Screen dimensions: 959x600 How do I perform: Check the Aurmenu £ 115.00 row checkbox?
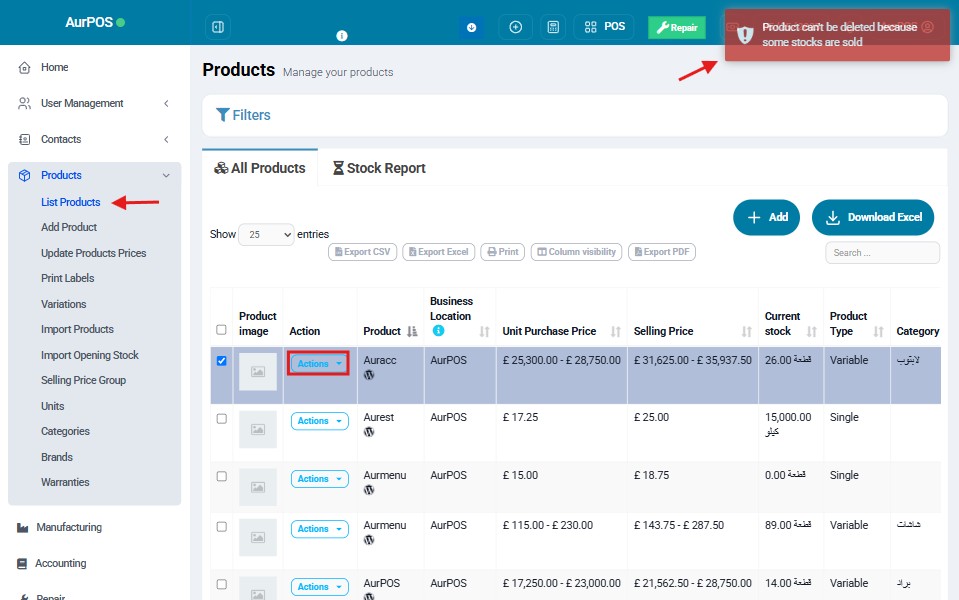[x=221, y=527]
